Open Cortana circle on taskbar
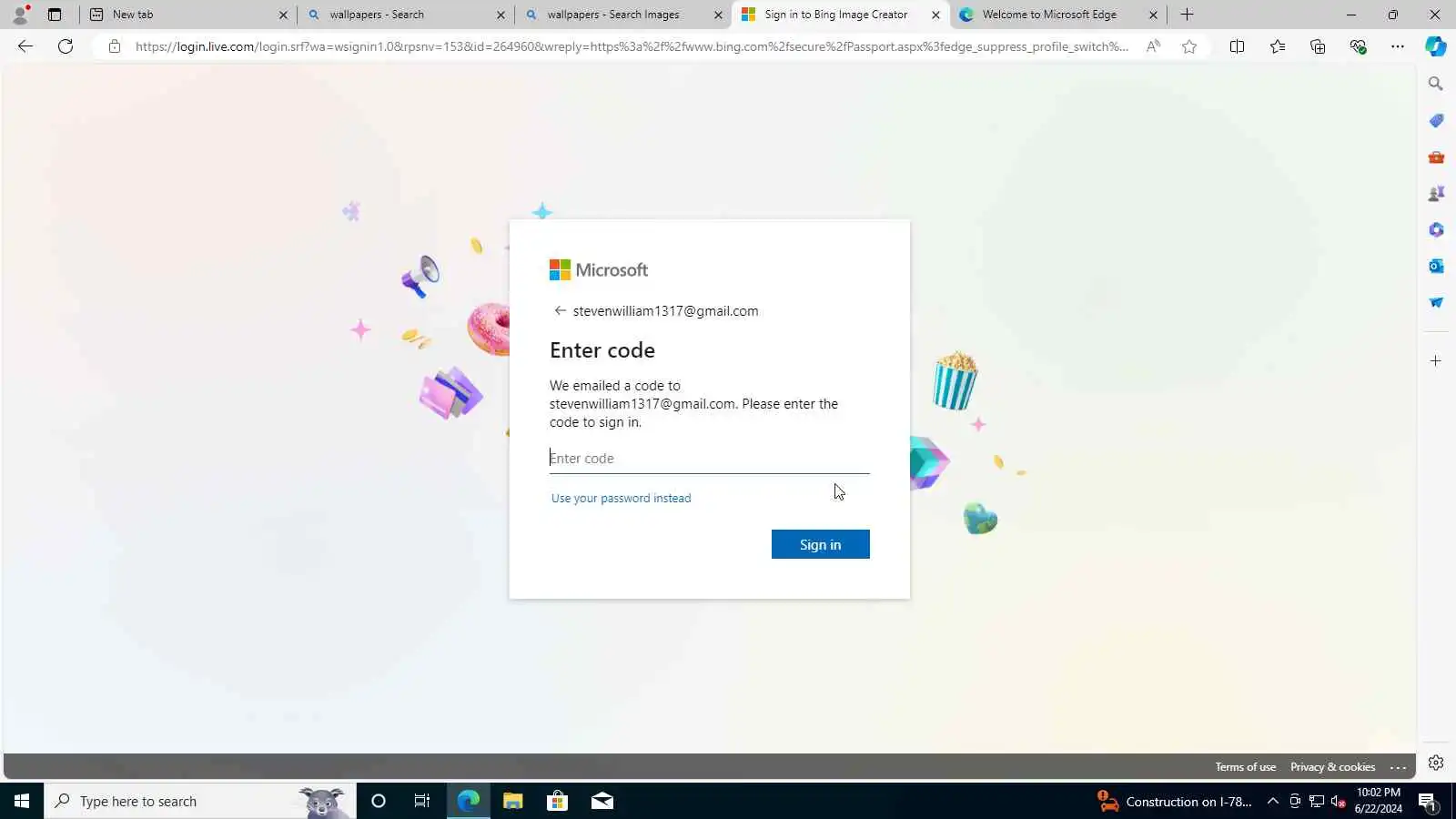Screen dimensions: 1456x819 click(379, 801)
